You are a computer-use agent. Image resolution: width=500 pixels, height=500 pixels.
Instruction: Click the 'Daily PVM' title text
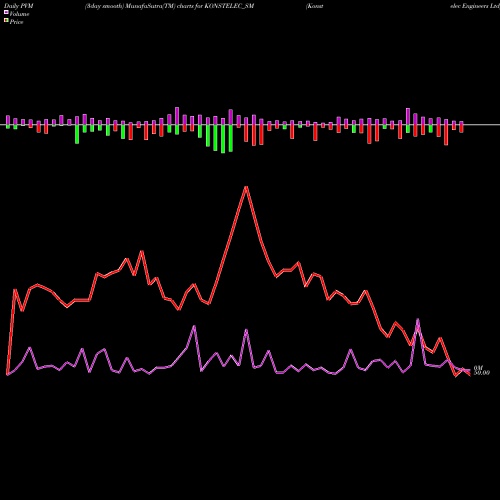[19, 6]
